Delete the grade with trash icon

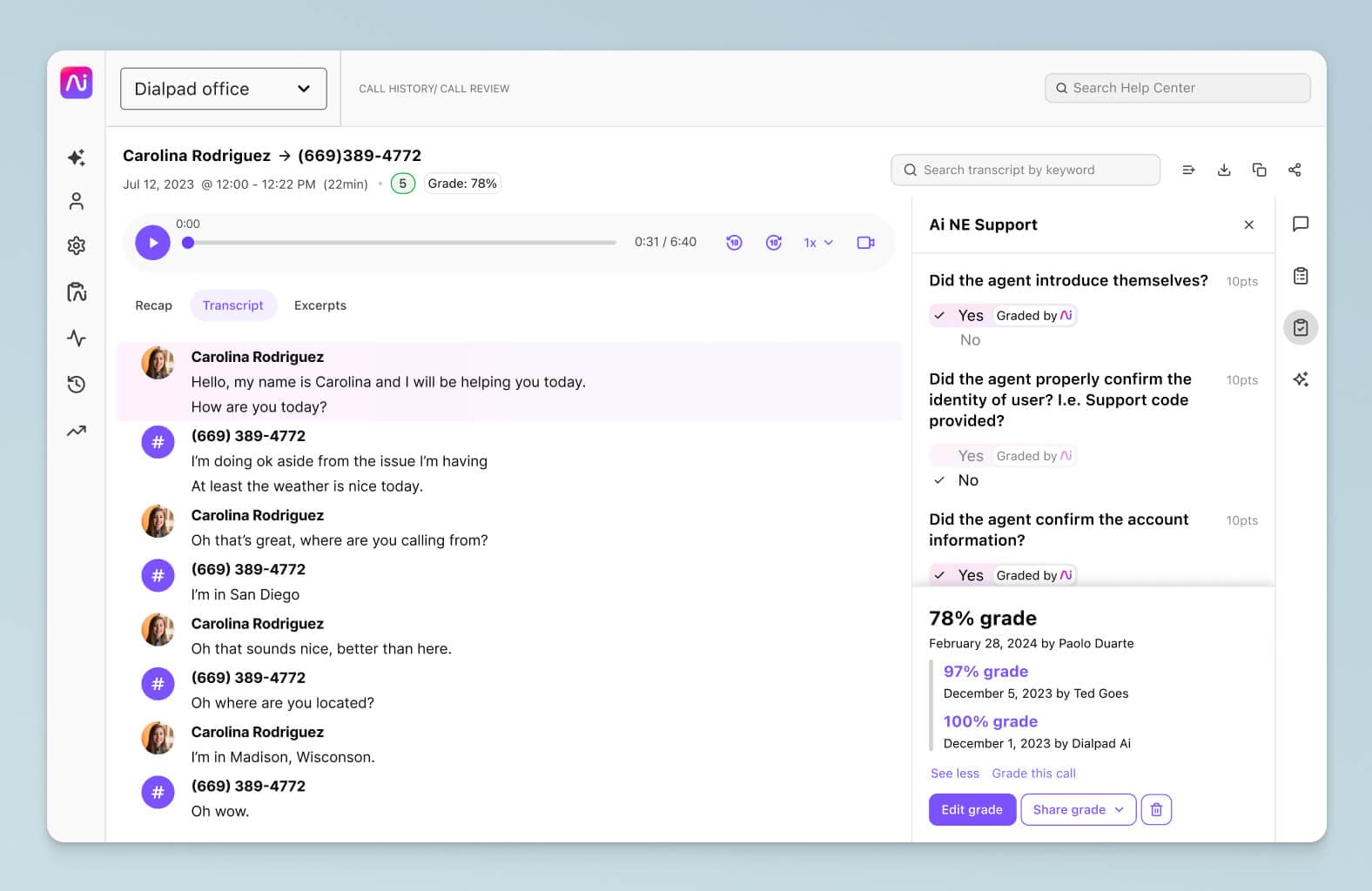pyautogui.click(x=1156, y=809)
